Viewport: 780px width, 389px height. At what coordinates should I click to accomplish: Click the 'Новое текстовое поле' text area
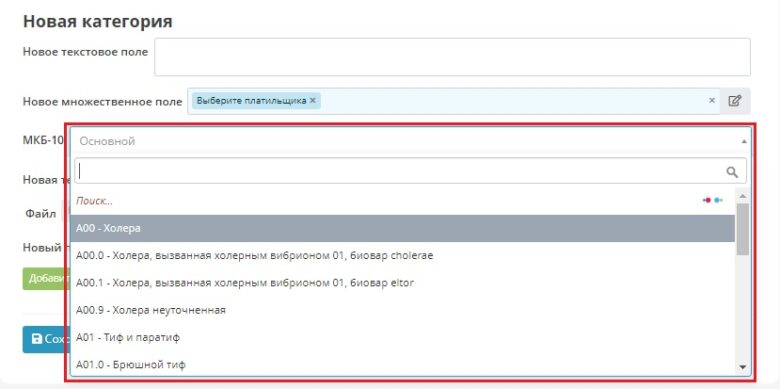[x=452, y=57]
